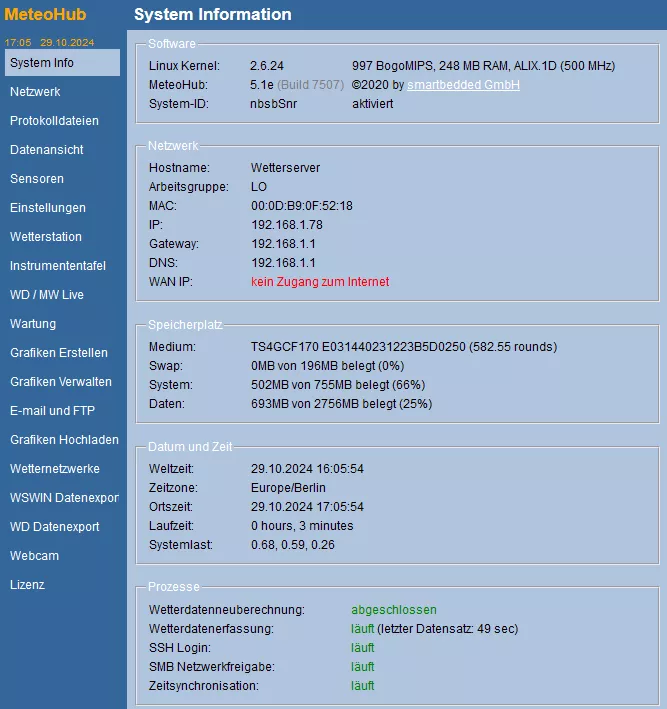667x709 pixels.
Task: Open the Webcam page
Action: coord(34,555)
